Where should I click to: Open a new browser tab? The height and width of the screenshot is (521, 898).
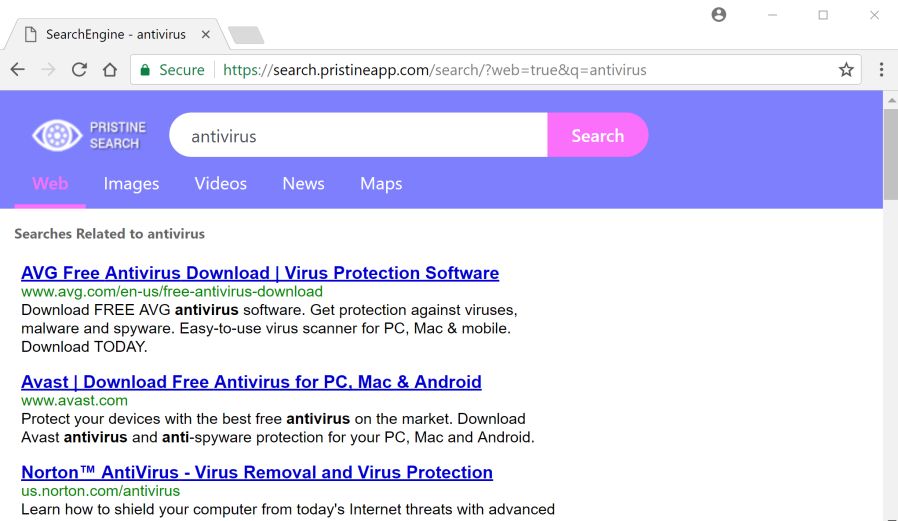[245, 36]
